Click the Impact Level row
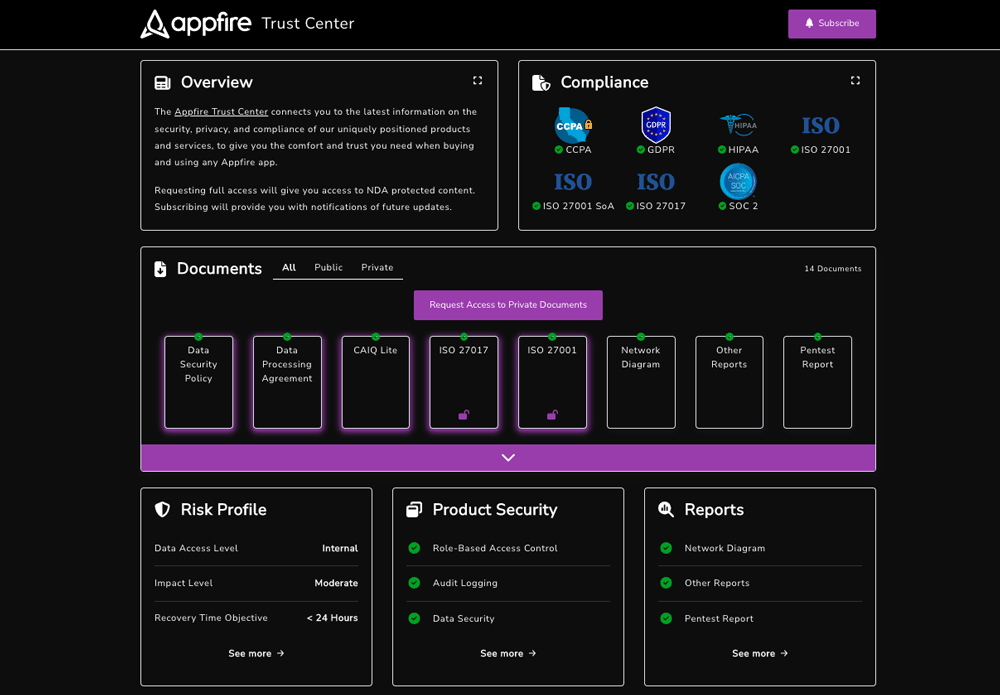The width and height of the screenshot is (1000, 695). (256, 583)
